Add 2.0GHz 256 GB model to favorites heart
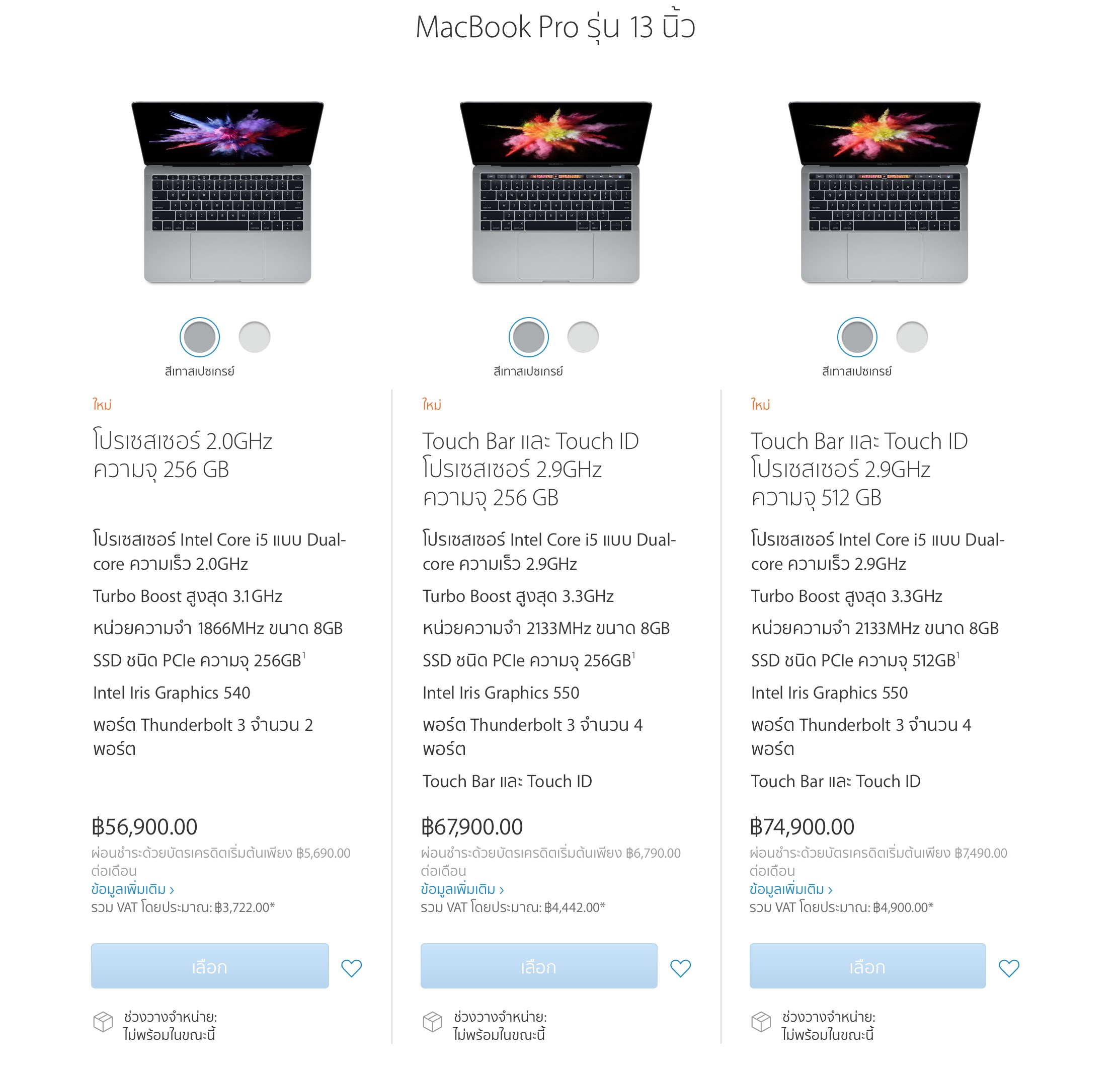 click(352, 968)
